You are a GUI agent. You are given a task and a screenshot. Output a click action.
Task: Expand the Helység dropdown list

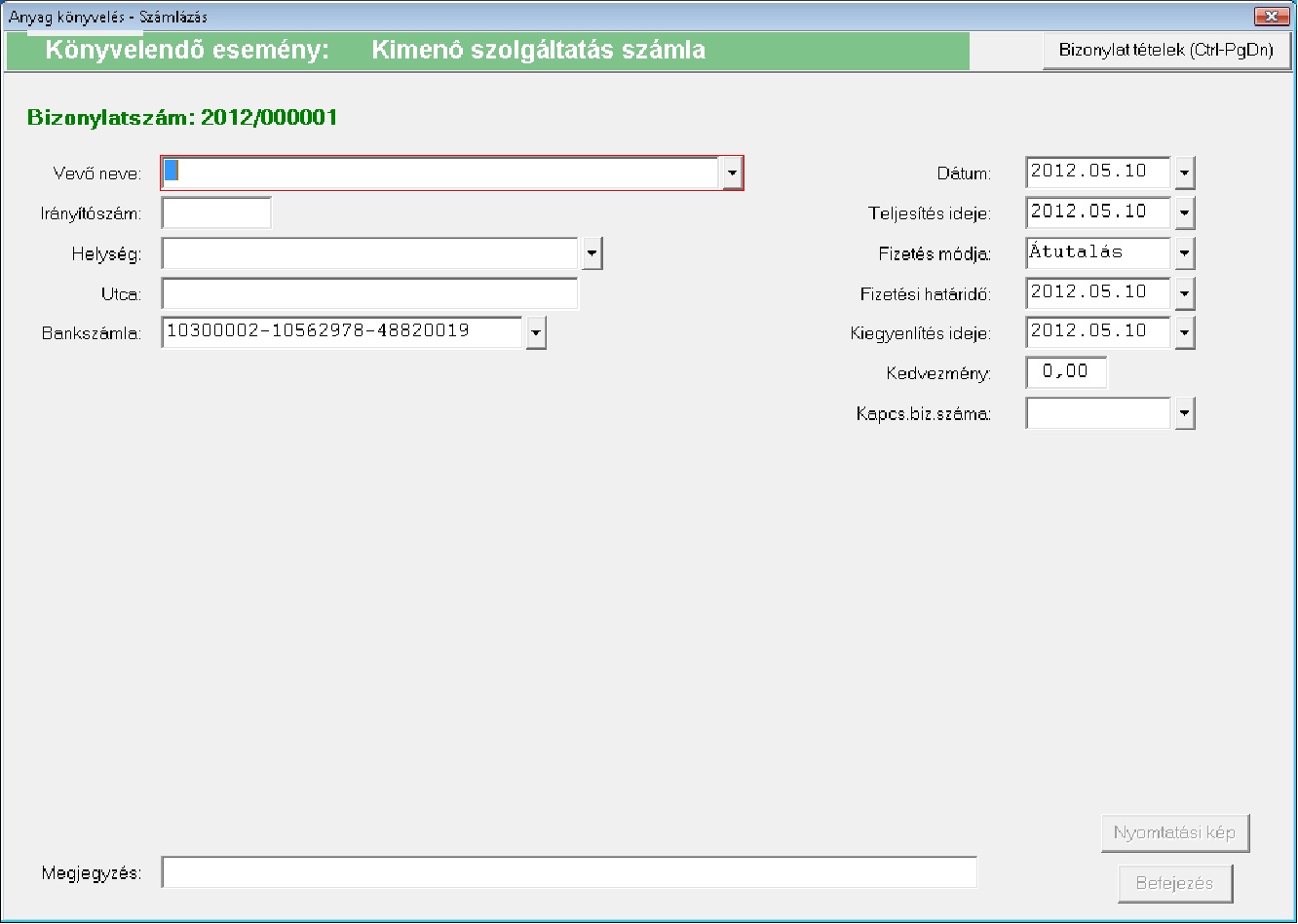592,253
